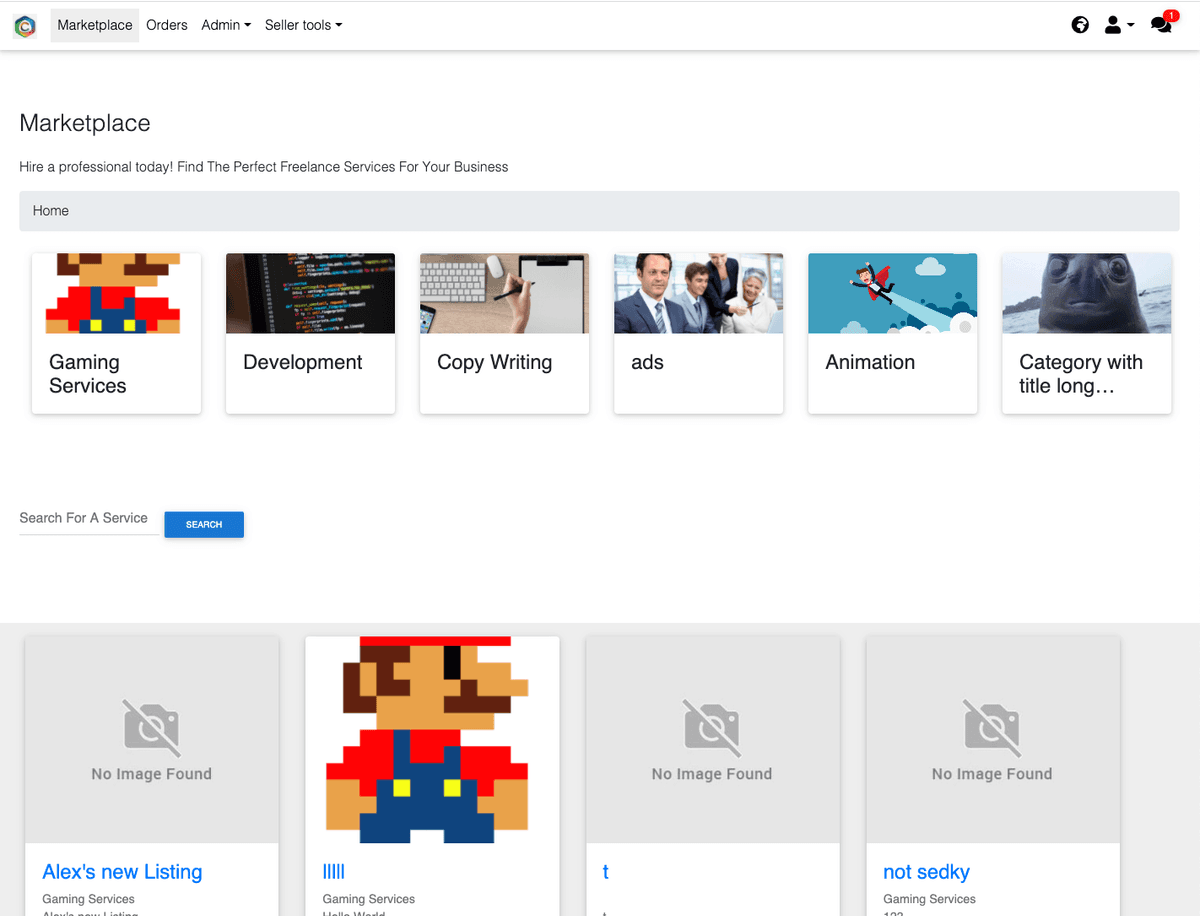Open the 'lllll' listing link
This screenshot has height=916, width=1200.
point(333,872)
